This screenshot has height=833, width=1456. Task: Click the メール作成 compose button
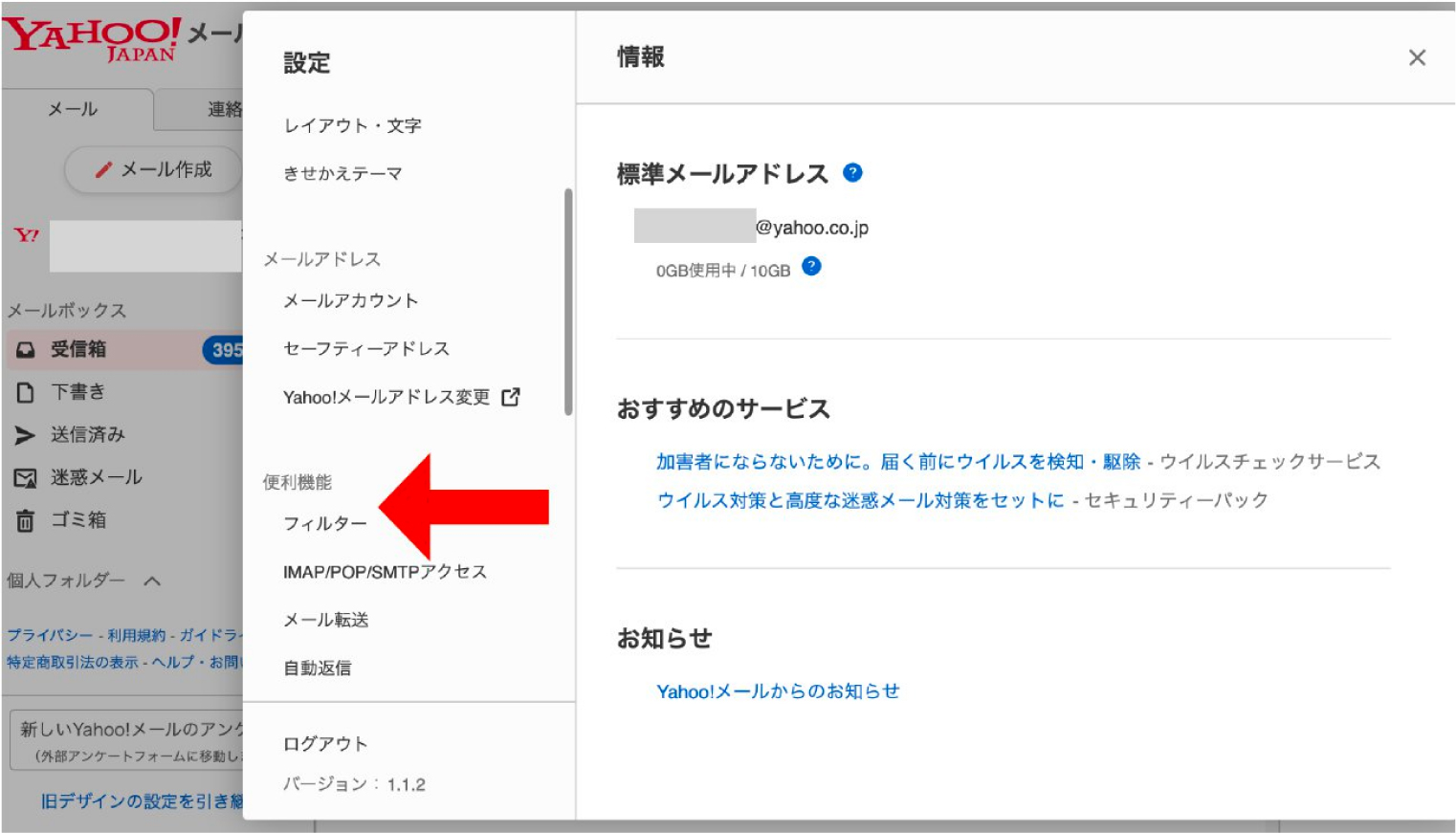coord(153,170)
